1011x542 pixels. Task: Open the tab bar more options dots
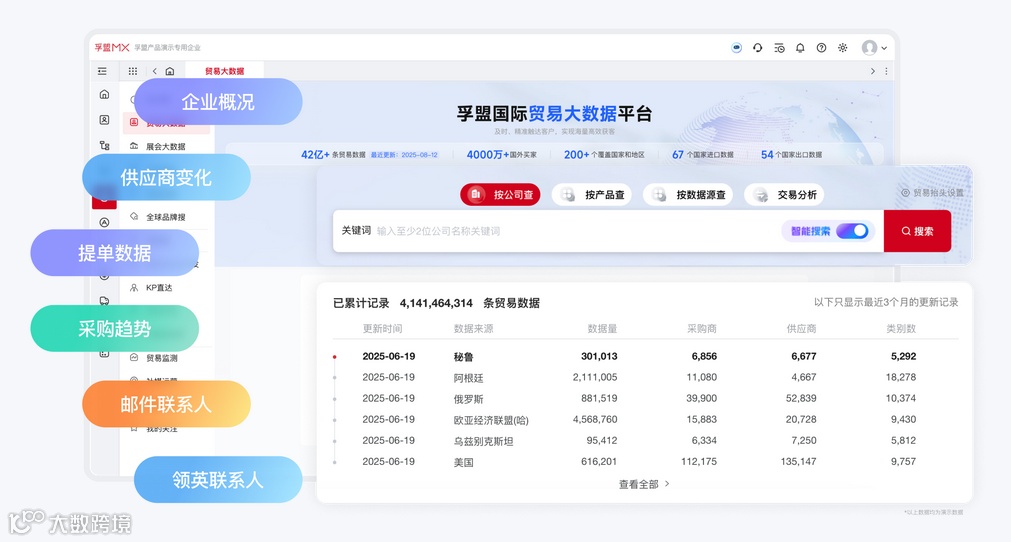click(887, 71)
